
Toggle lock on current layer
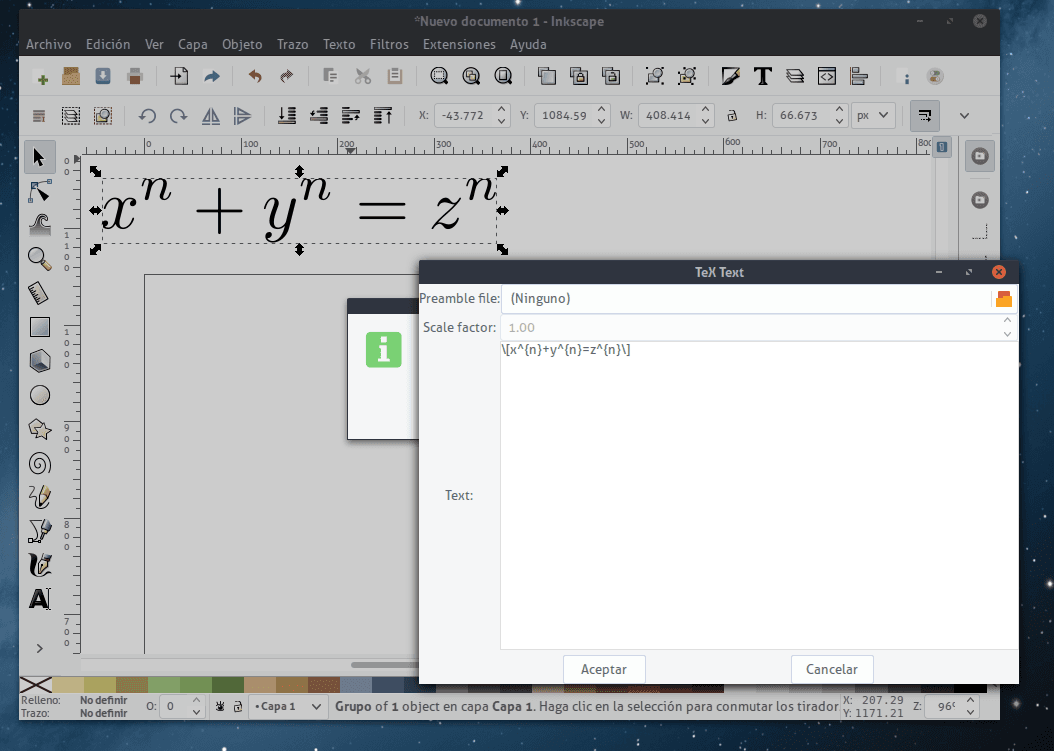coord(237,707)
